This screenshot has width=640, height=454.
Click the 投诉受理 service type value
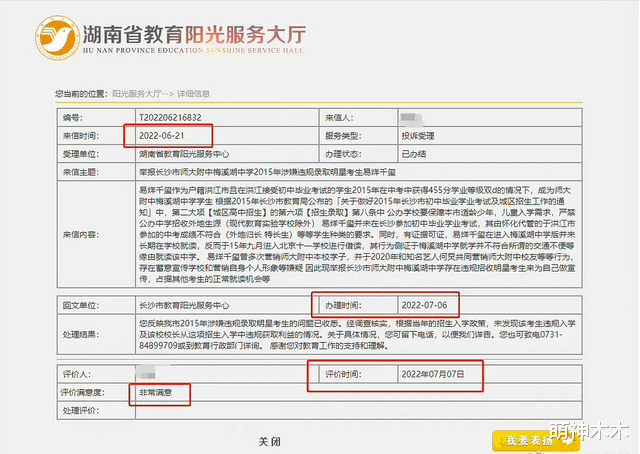(418, 136)
